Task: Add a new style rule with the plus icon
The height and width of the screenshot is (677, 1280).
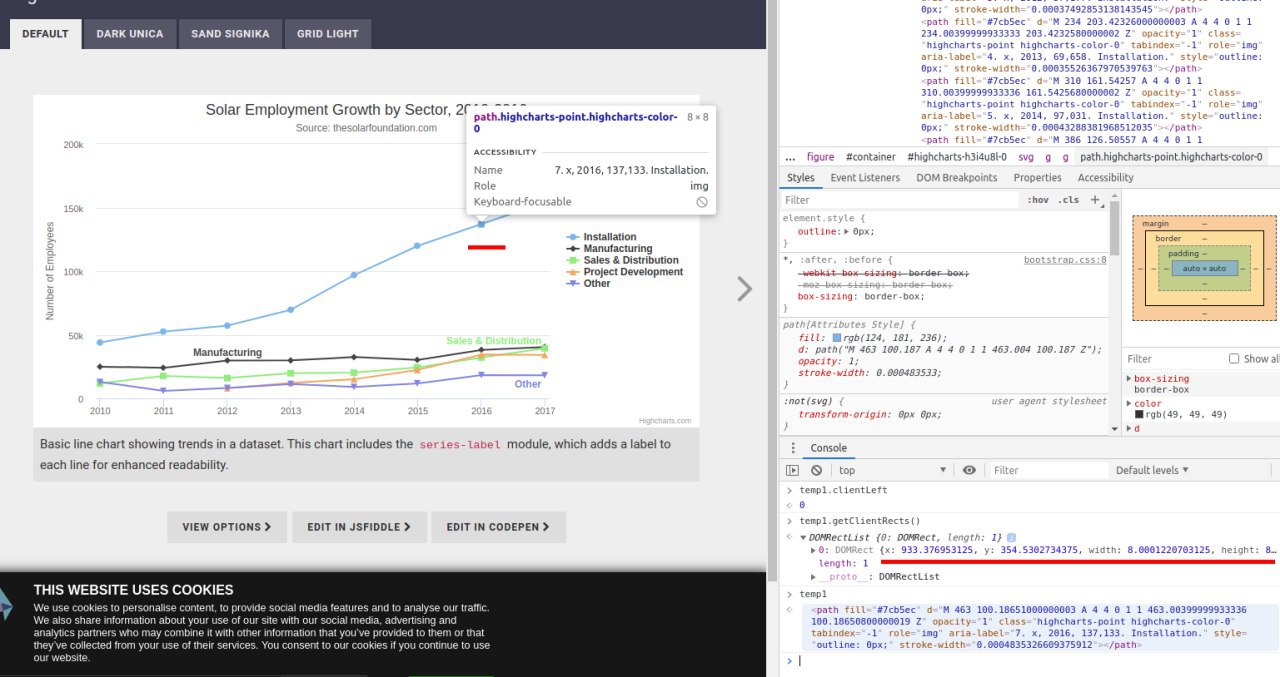Action: tap(1095, 200)
